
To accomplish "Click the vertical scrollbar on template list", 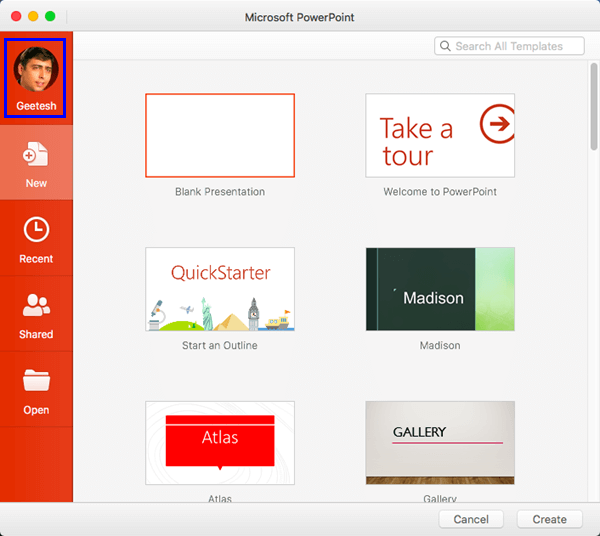I will 594,110.
